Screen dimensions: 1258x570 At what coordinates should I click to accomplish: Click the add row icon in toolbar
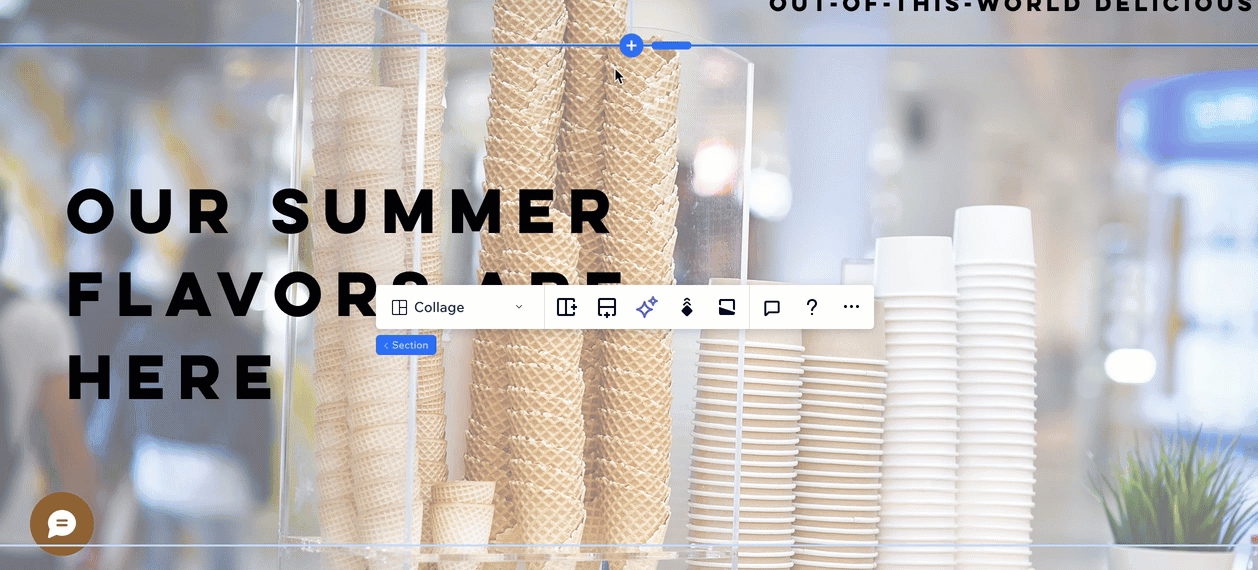coord(607,307)
